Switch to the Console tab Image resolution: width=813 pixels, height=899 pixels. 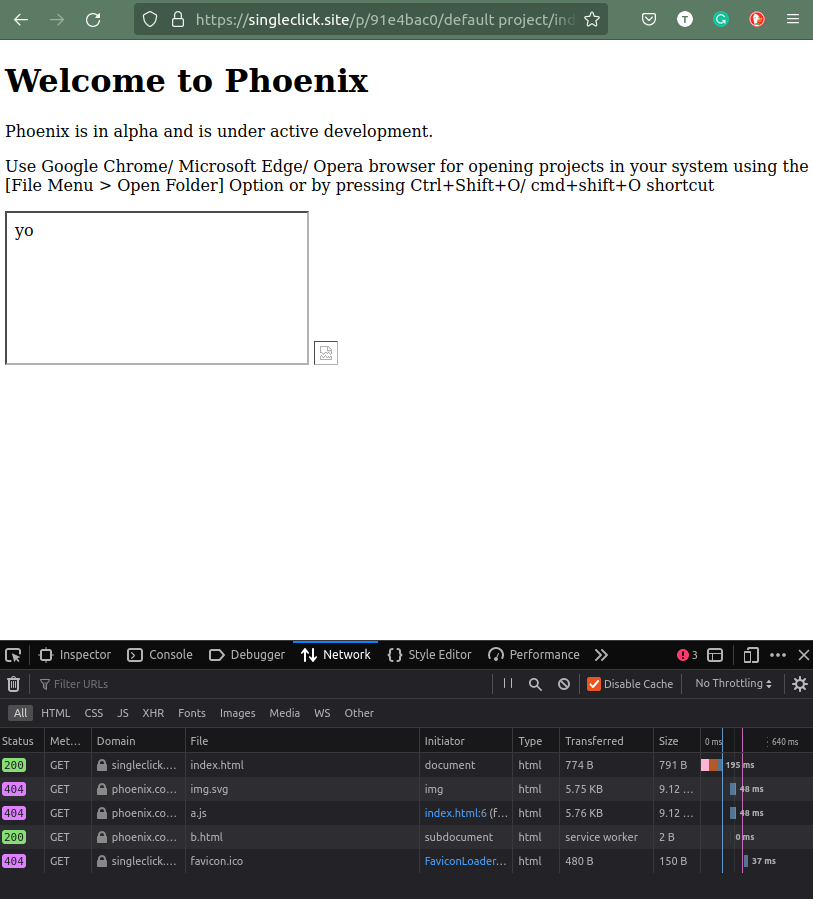(160, 655)
